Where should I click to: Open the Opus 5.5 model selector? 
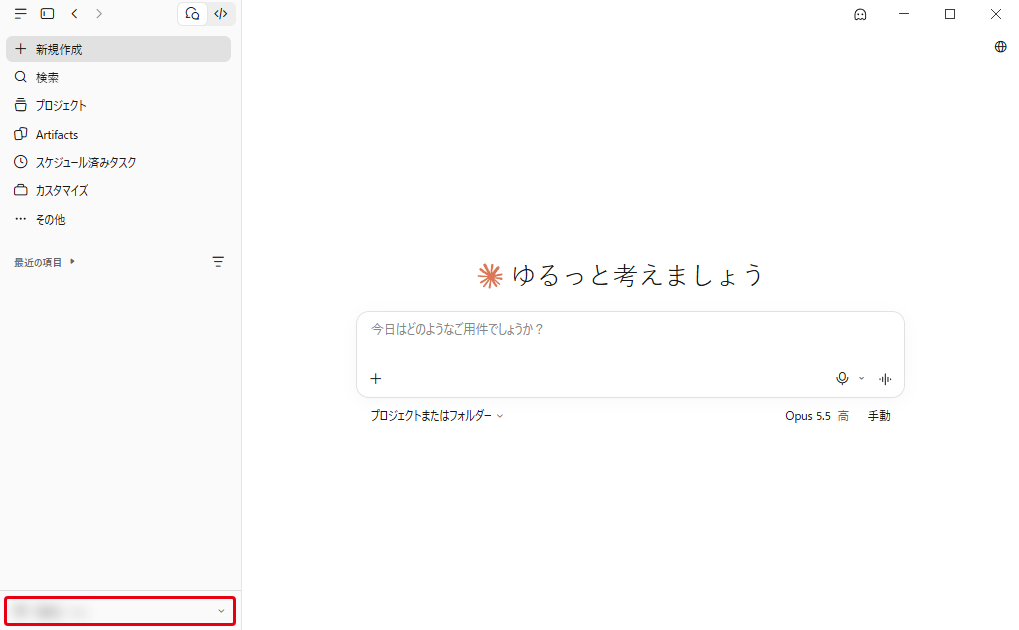tap(817, 416)
